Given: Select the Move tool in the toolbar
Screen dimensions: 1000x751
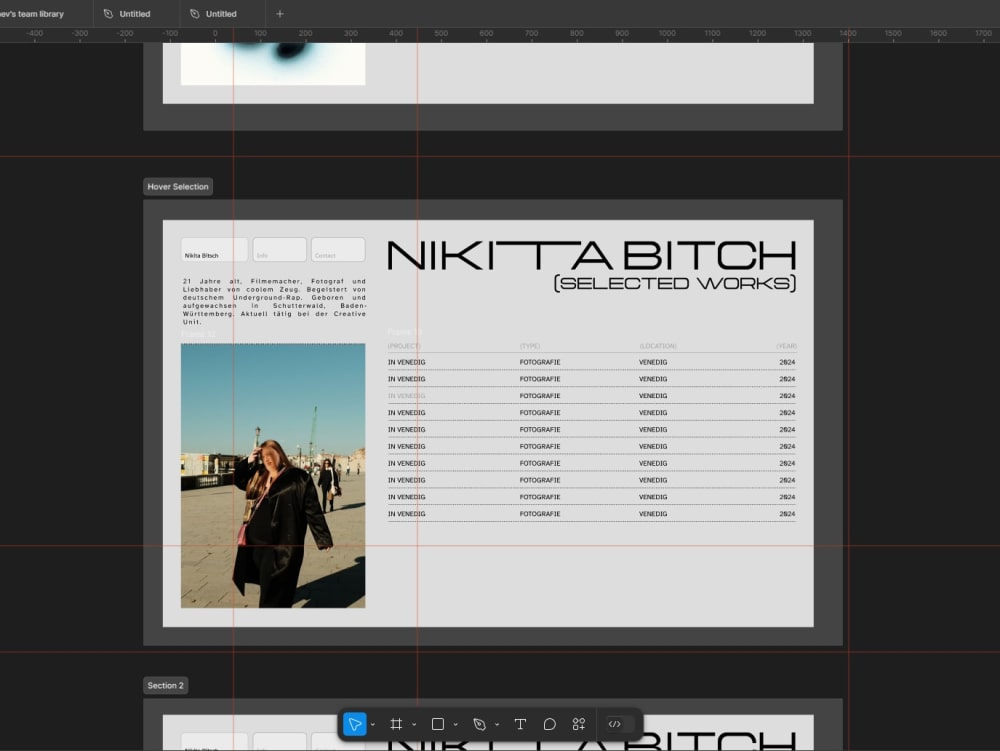Looking at the screenshot, I should coord(355,724).
